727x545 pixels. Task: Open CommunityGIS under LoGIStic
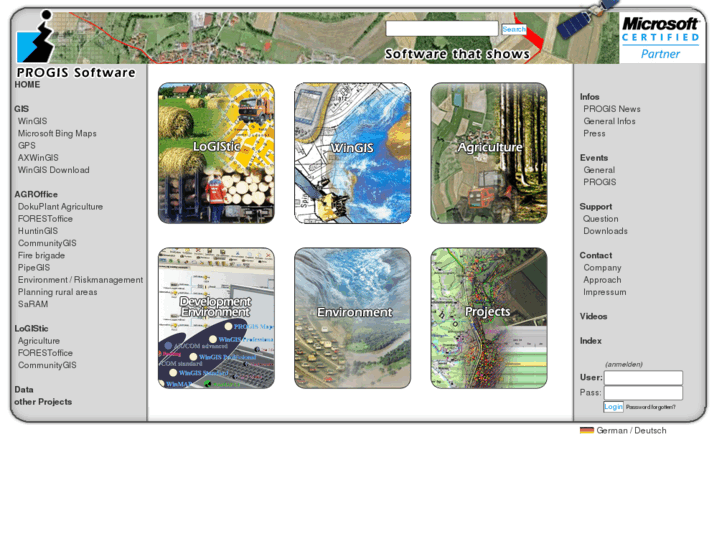coord(47,365)
